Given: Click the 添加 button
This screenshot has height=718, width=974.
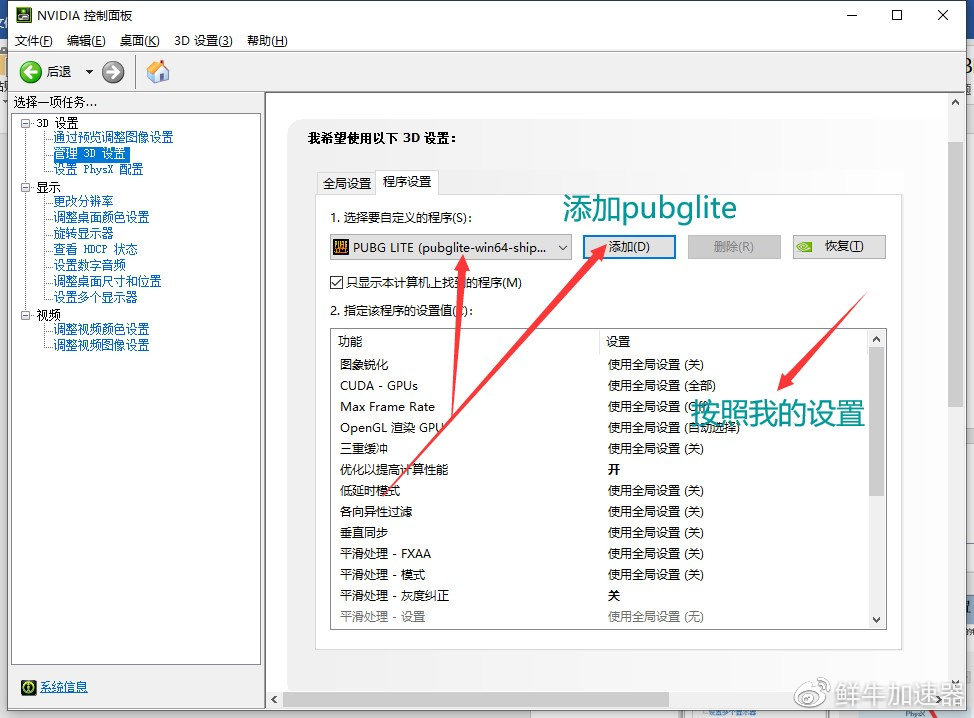Looking at the screenshot, I should [x=628, y=246].
